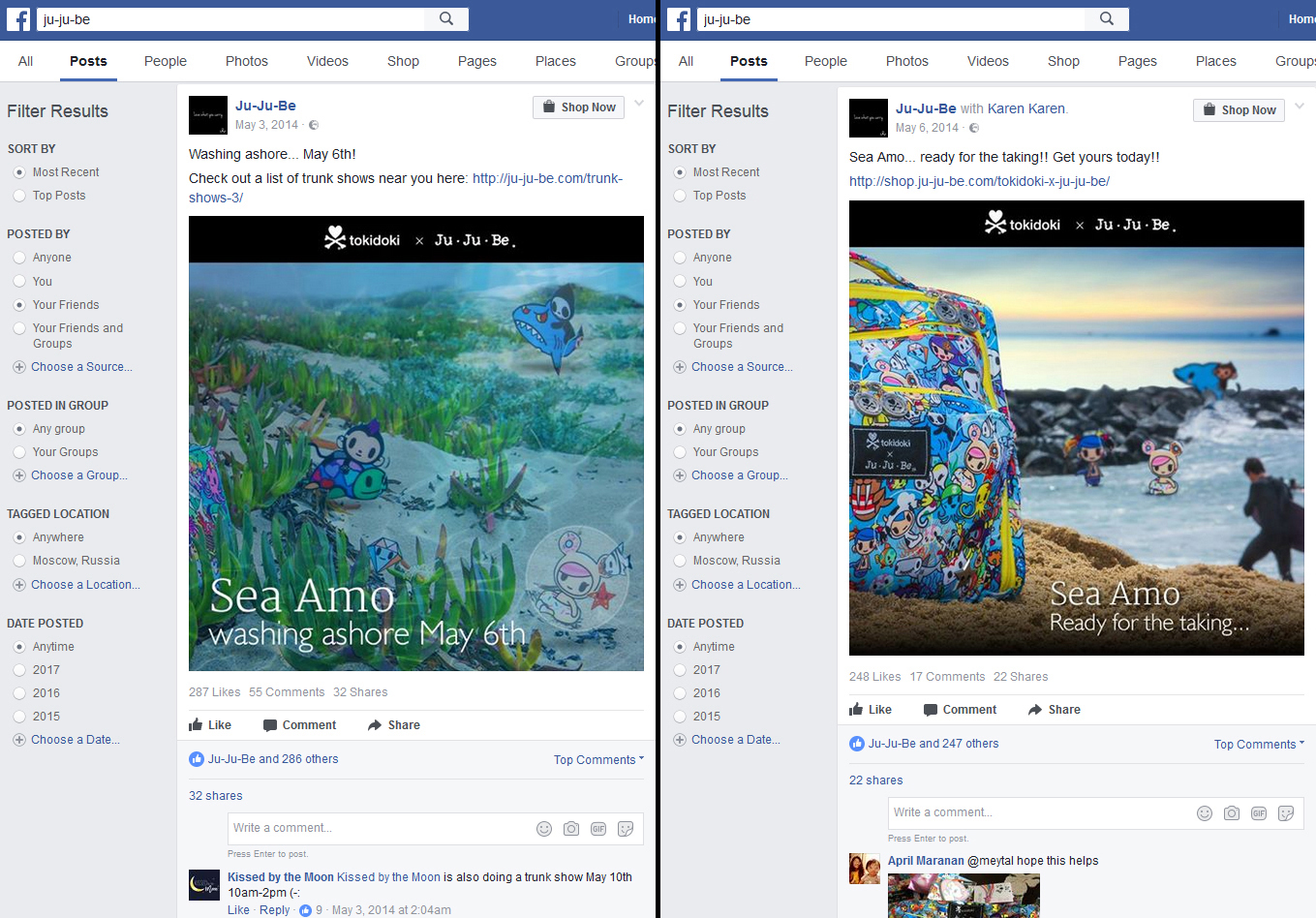Open the post options chevron on the May 3 post
The image size is (1316, 918).
pyautogui.click(x=639, y=104)
